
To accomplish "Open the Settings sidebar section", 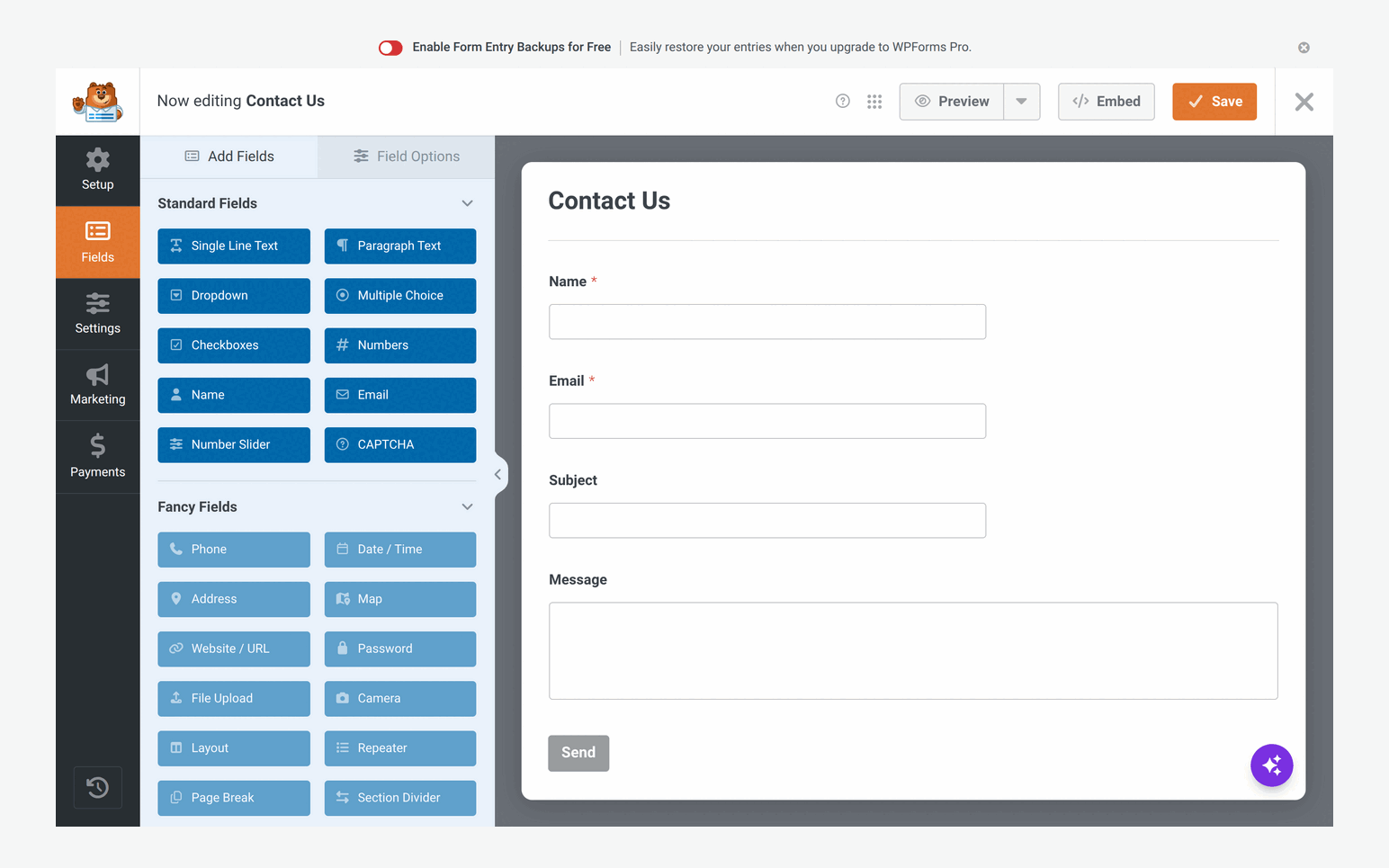I will click(98, 314).
